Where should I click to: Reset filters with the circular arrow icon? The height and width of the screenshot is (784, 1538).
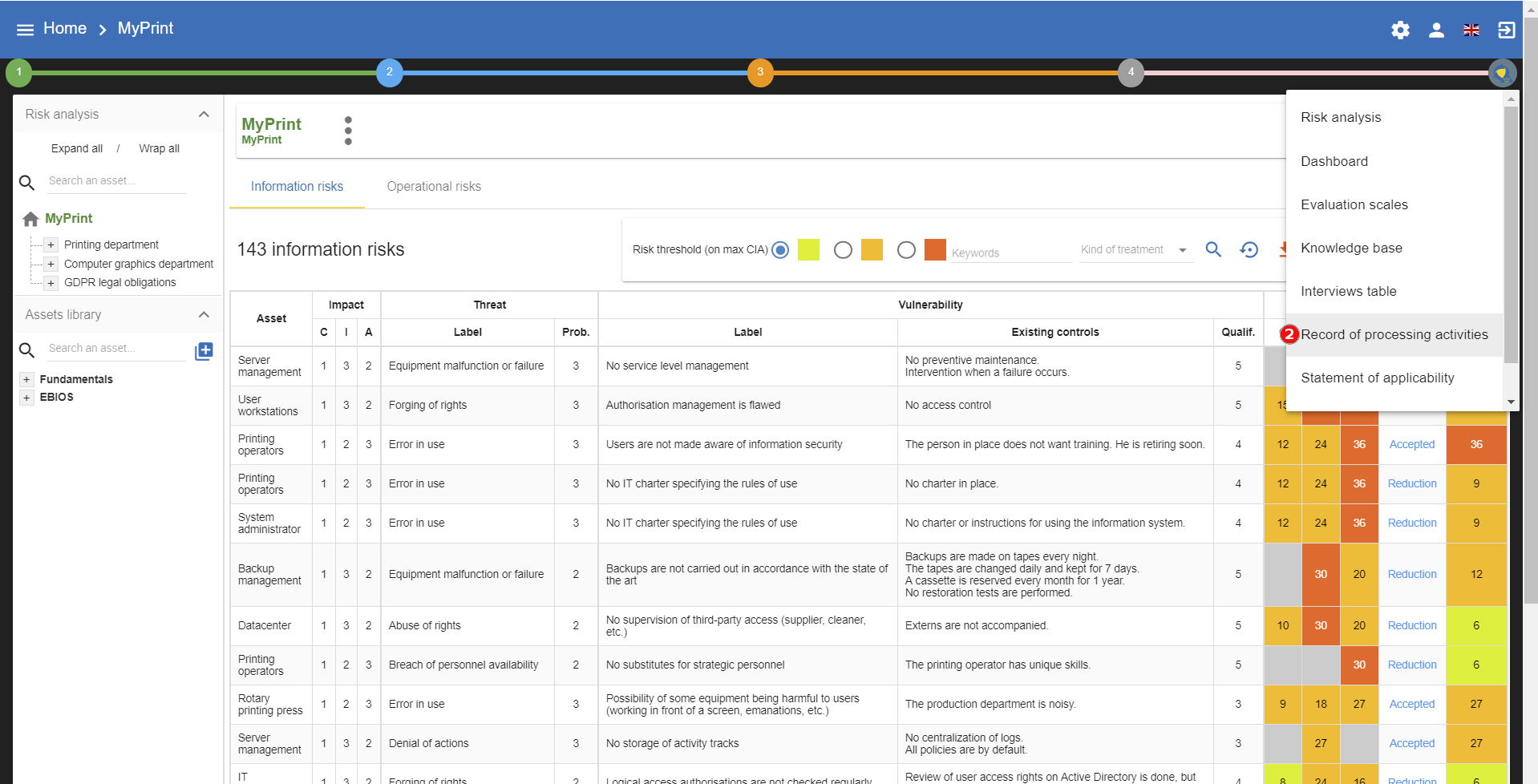1249,250
